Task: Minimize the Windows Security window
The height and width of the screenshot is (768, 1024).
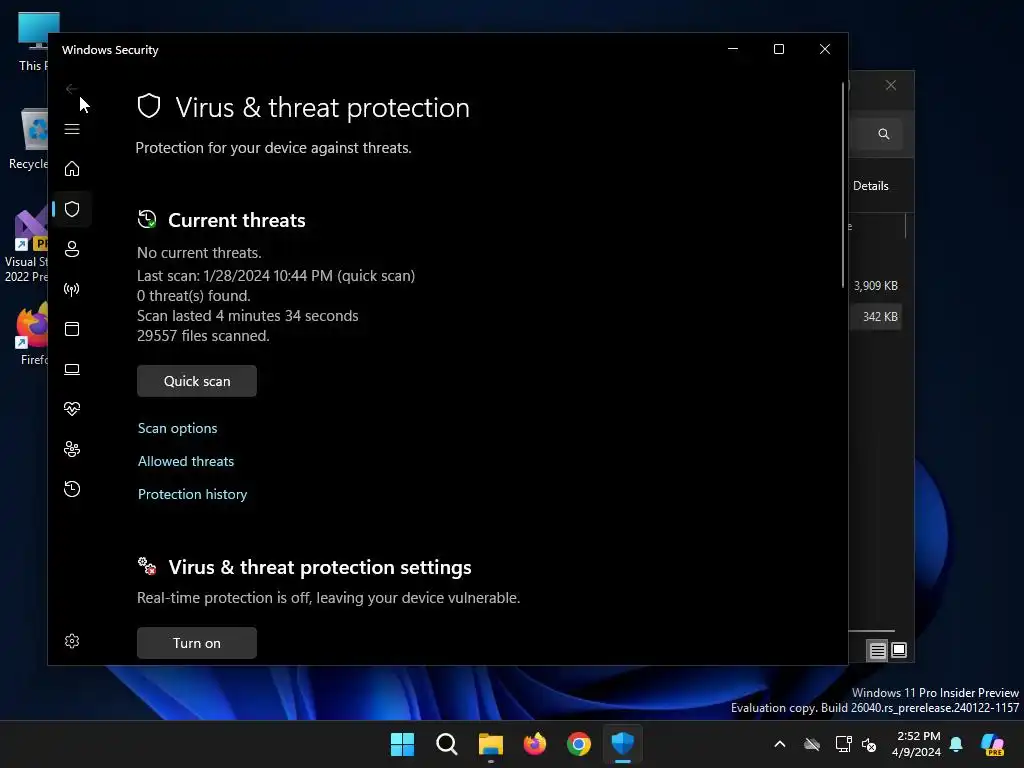Action: pyautogui.click(x=733, y=50)
